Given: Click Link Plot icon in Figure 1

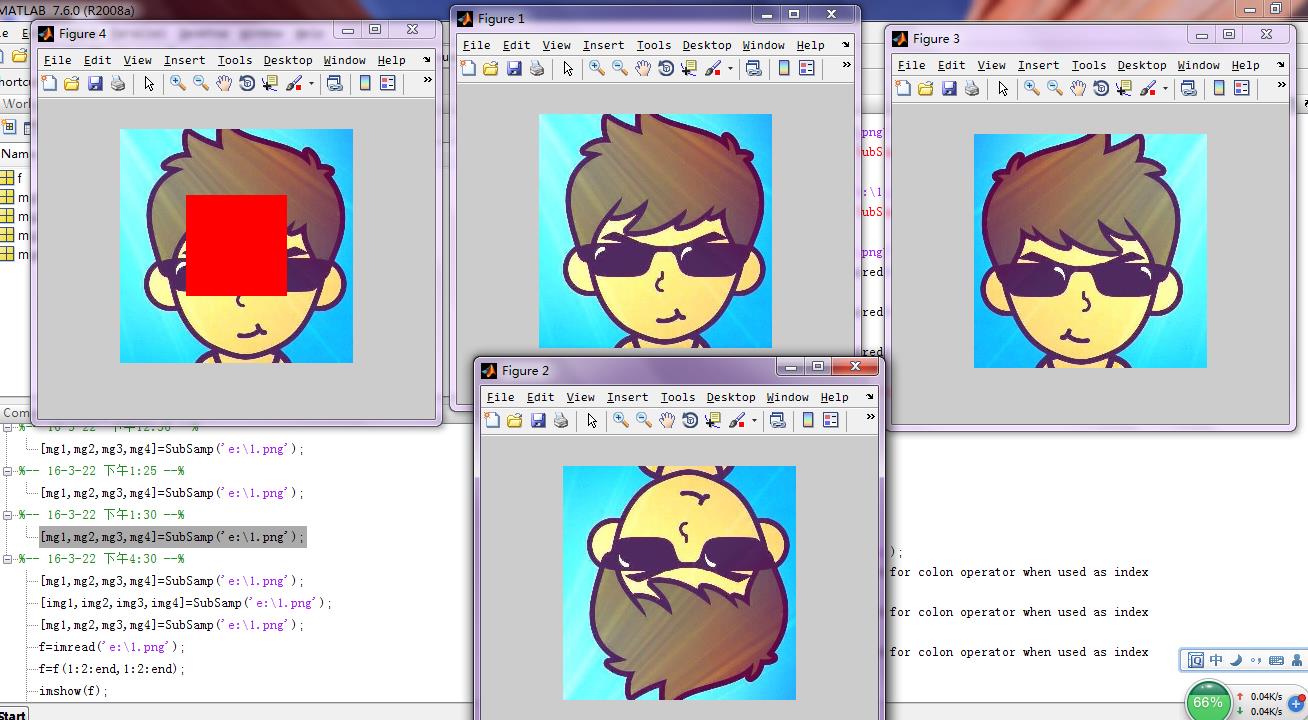Looking at the screenshot, I should 754,68.
